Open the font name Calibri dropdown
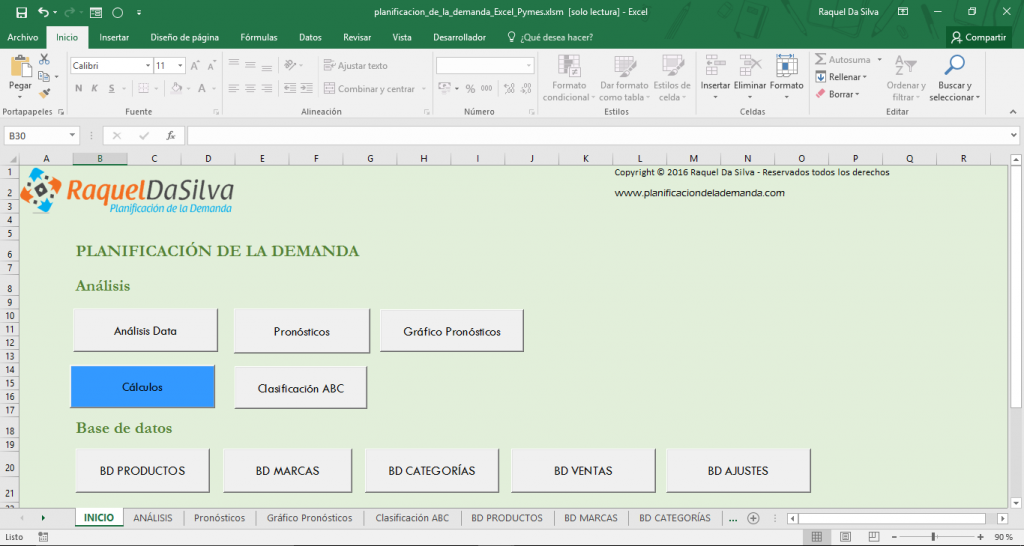This screenshot has width=1024, height=546. (148, 65)
